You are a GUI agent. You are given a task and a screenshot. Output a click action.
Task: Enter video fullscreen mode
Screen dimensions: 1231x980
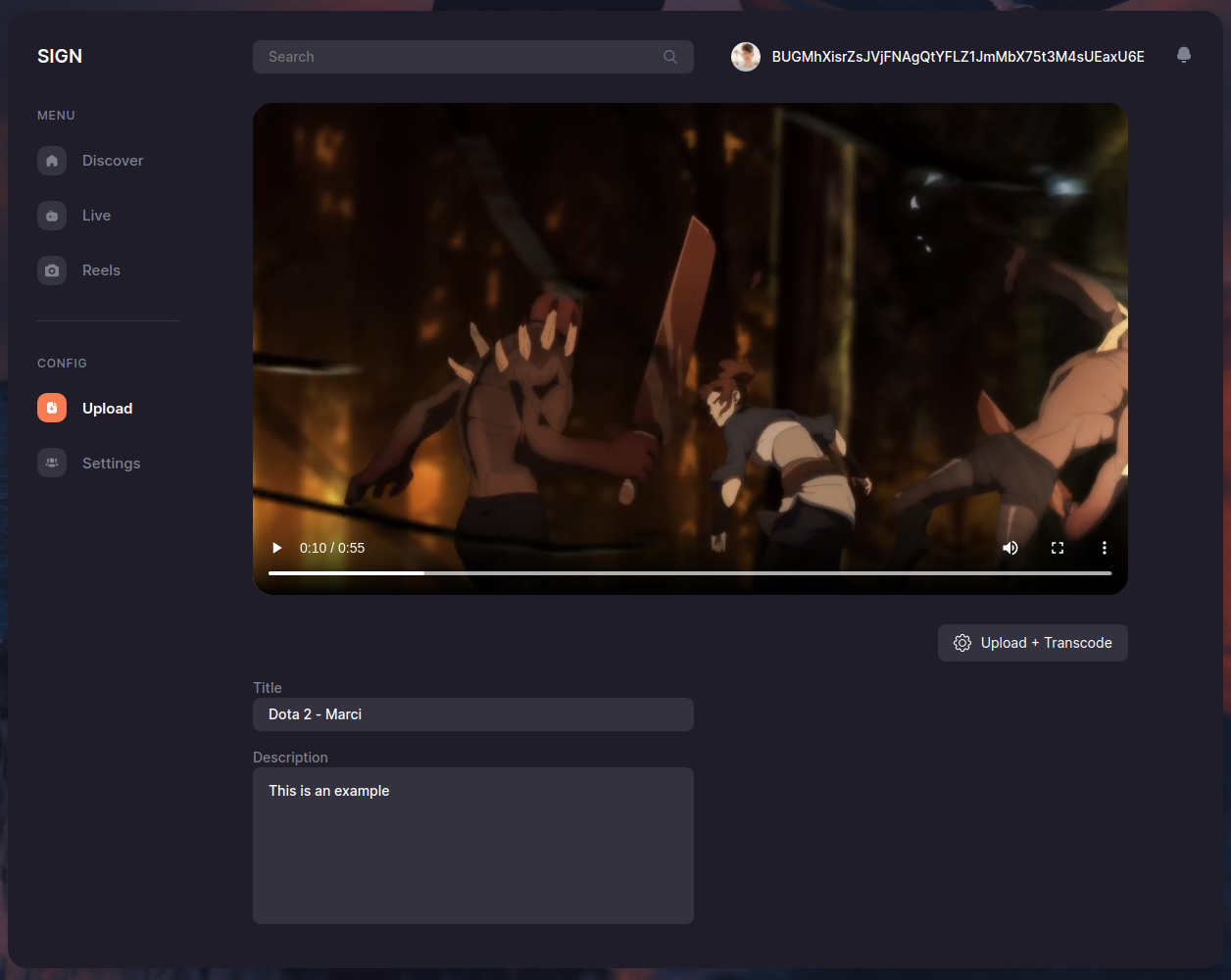[1058, 548]
